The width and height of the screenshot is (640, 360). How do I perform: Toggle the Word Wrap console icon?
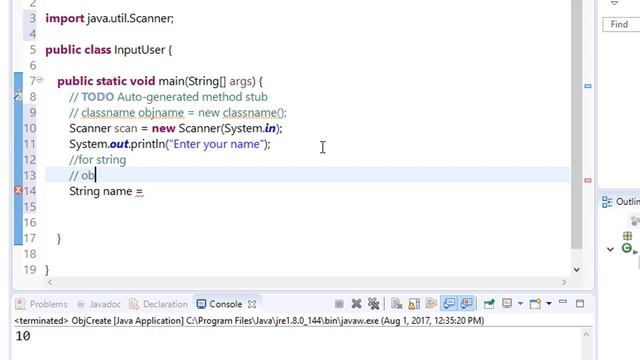pos(431,304)
